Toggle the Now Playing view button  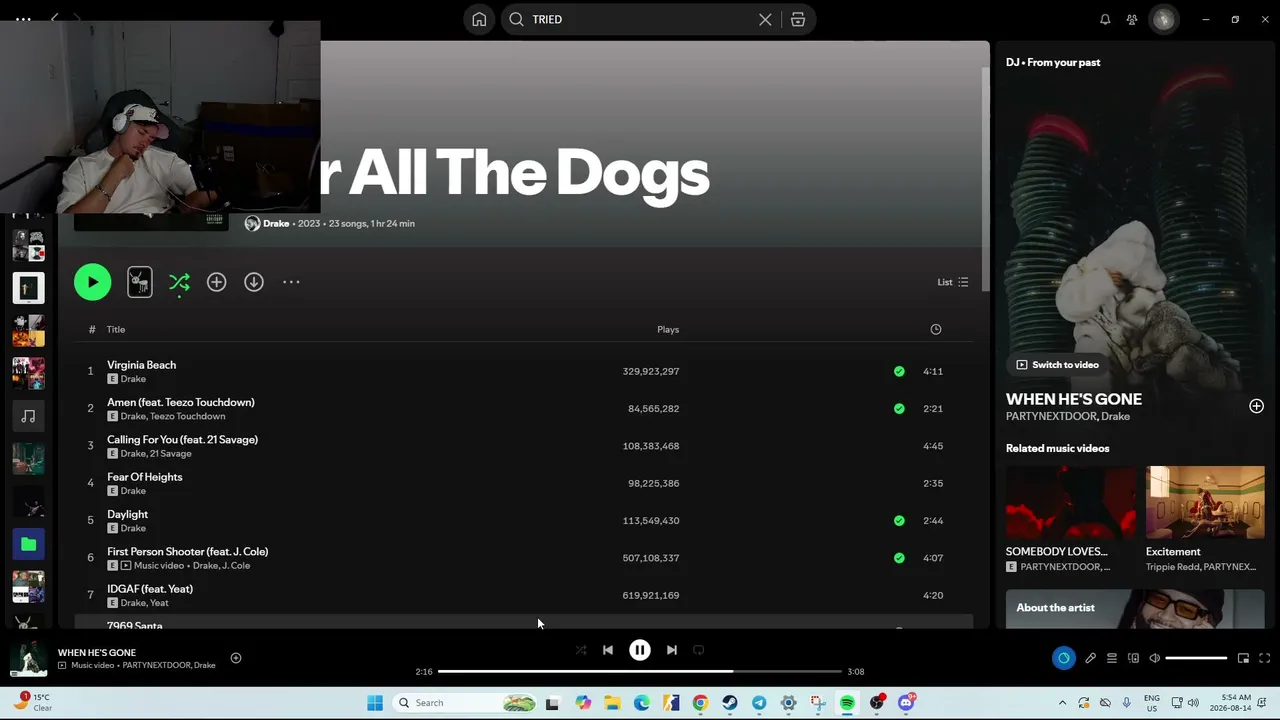(x=1063, y=658)
